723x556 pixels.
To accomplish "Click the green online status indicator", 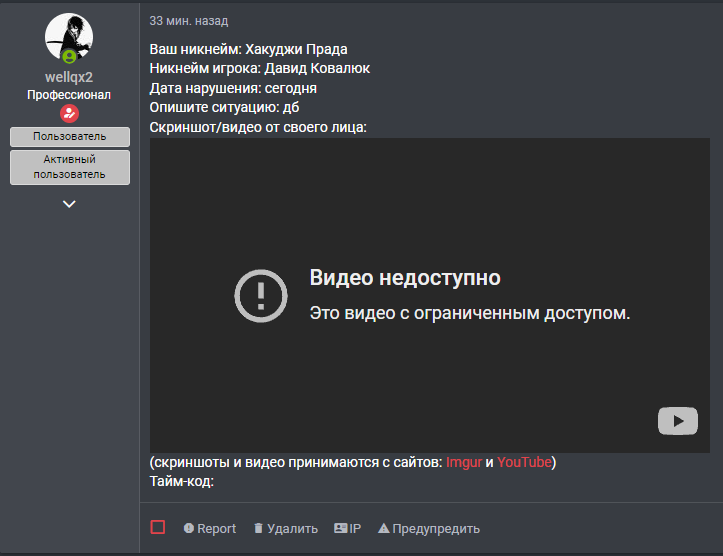I will (69, 57).
